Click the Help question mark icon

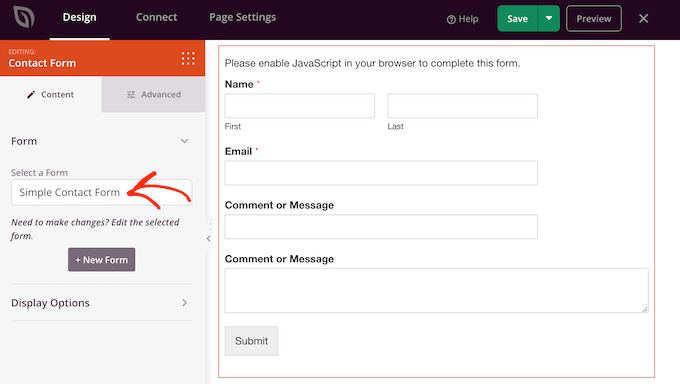click(x=451, y=20)
